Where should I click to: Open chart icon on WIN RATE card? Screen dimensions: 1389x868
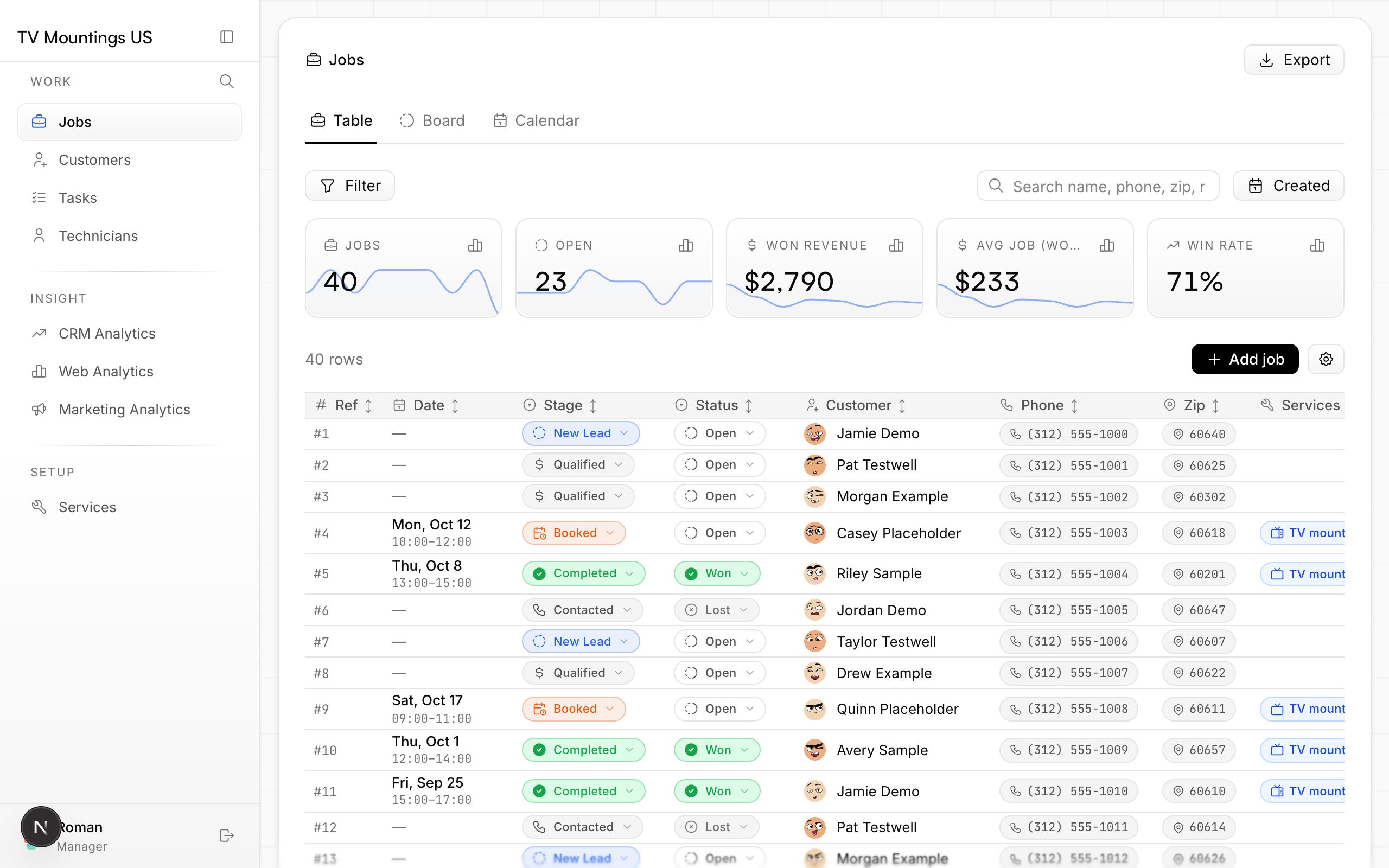coord(1318,246)
